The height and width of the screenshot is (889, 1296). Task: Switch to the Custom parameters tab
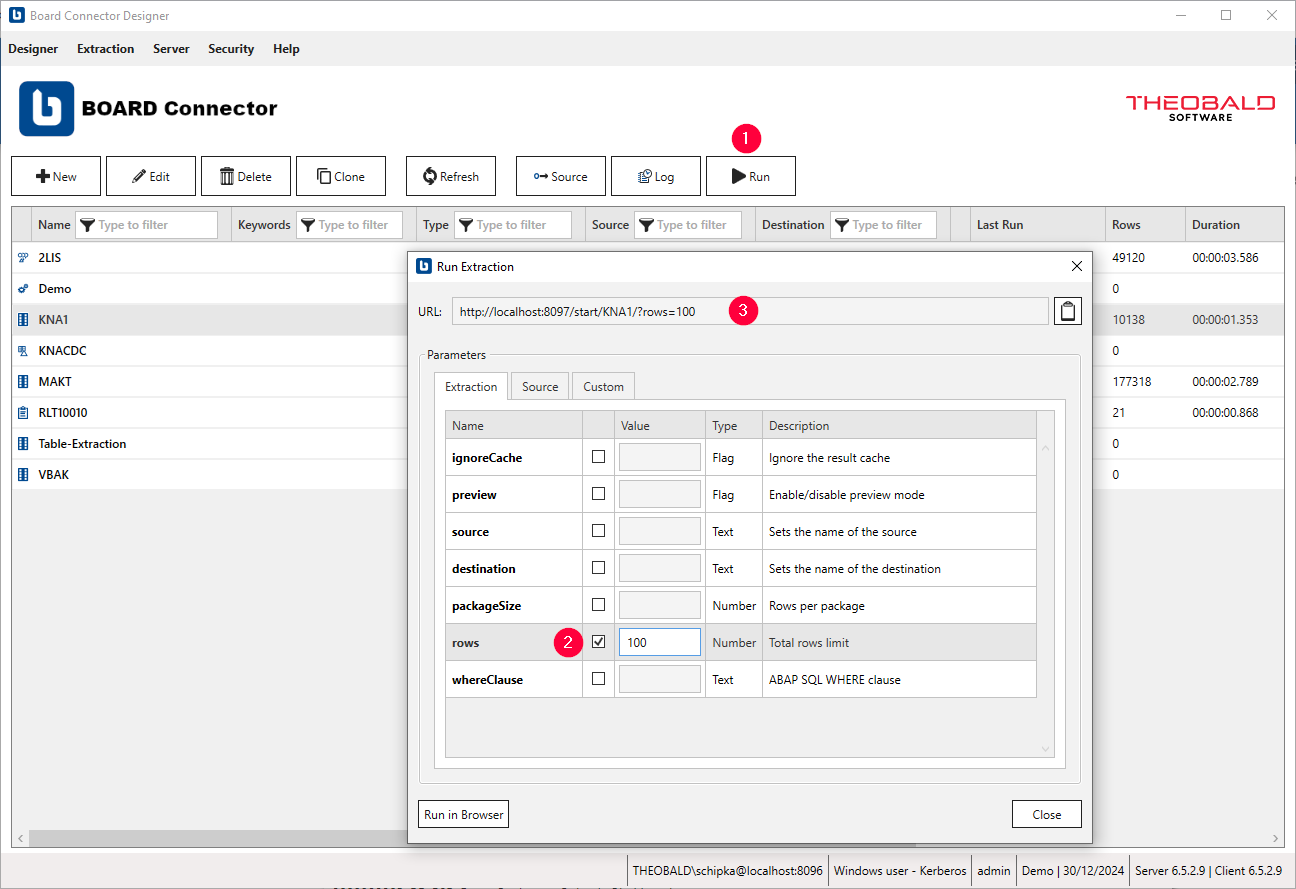click(603, 386)
